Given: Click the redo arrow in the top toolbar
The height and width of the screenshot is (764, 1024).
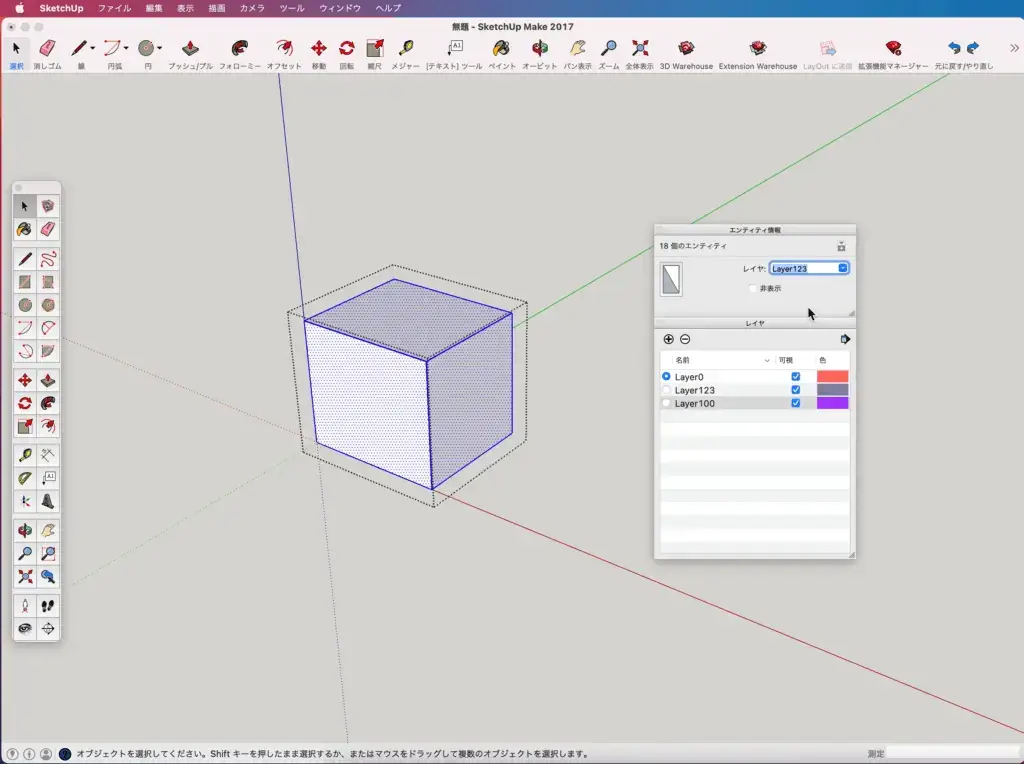Looking at the screenshot, I should [x=973, y=48].
